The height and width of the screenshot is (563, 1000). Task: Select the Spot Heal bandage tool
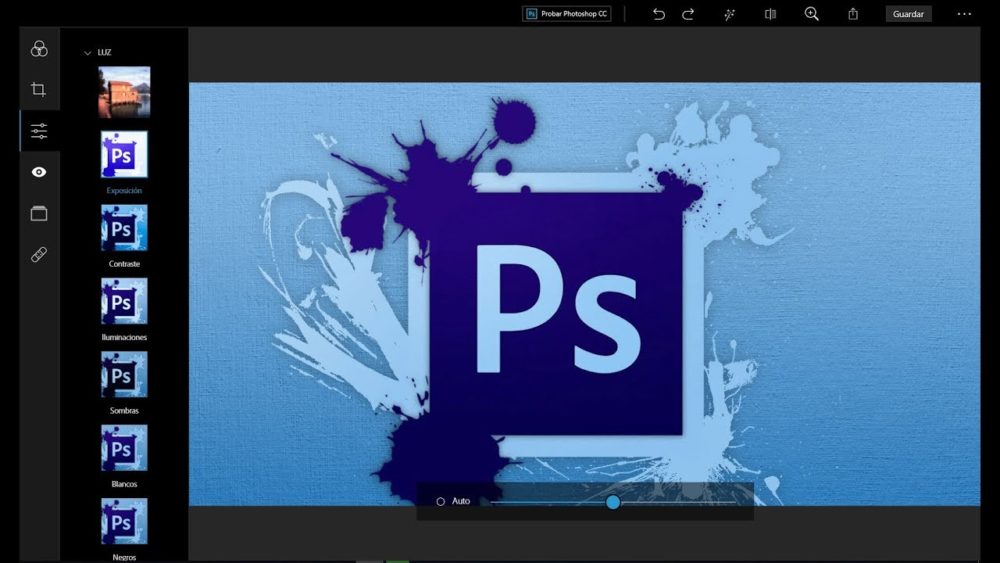[x=39, y=255]
